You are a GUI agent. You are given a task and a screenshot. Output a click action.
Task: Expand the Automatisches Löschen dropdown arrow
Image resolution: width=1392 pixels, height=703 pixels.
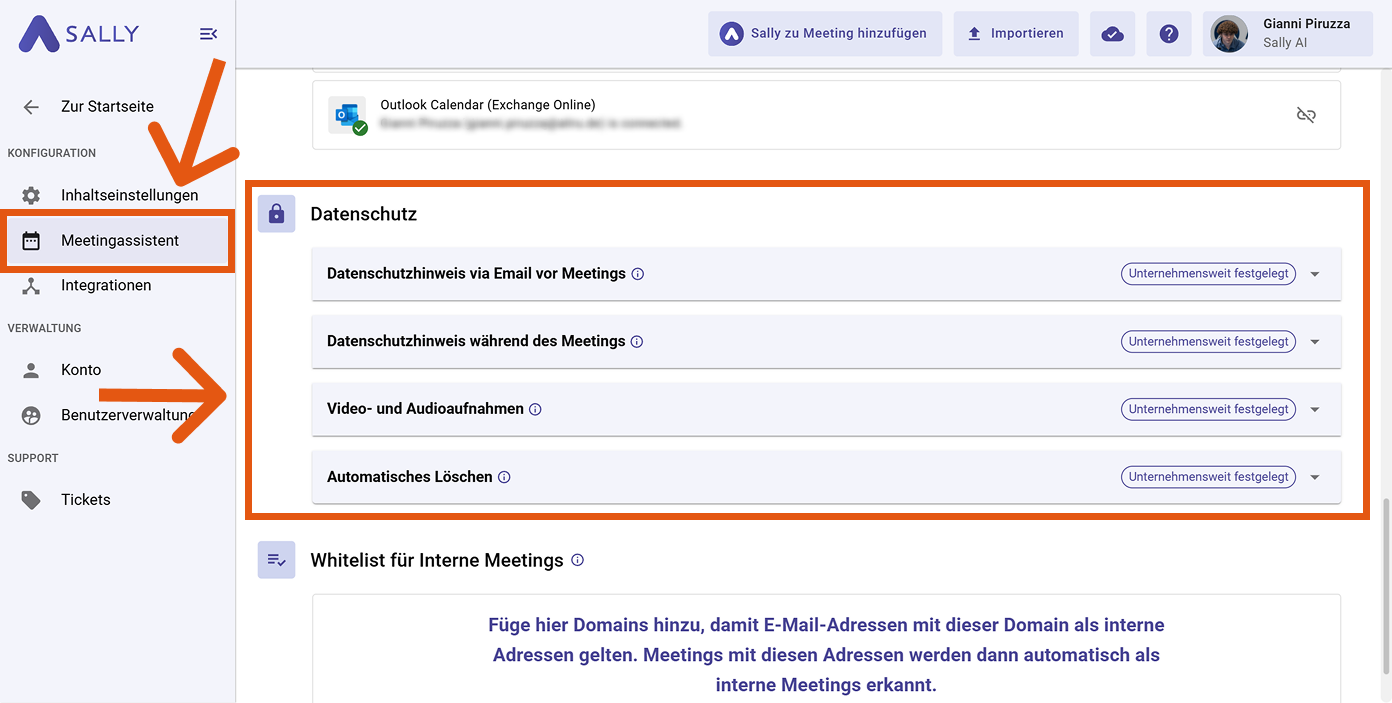point(1315,477)
